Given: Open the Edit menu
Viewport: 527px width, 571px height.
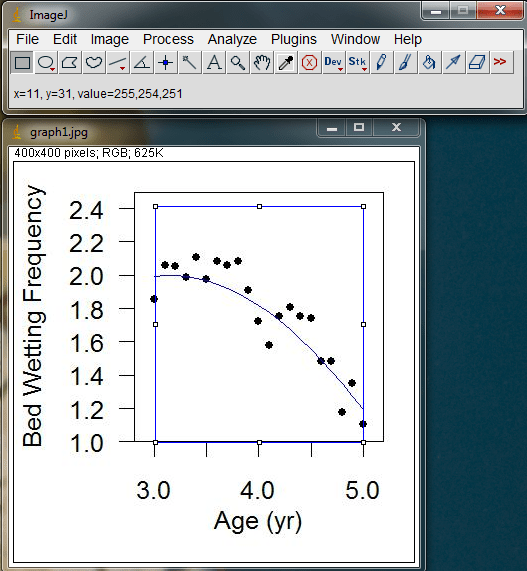Looking at the screenshot, I should pyautogui.click(x=65, y=39).
